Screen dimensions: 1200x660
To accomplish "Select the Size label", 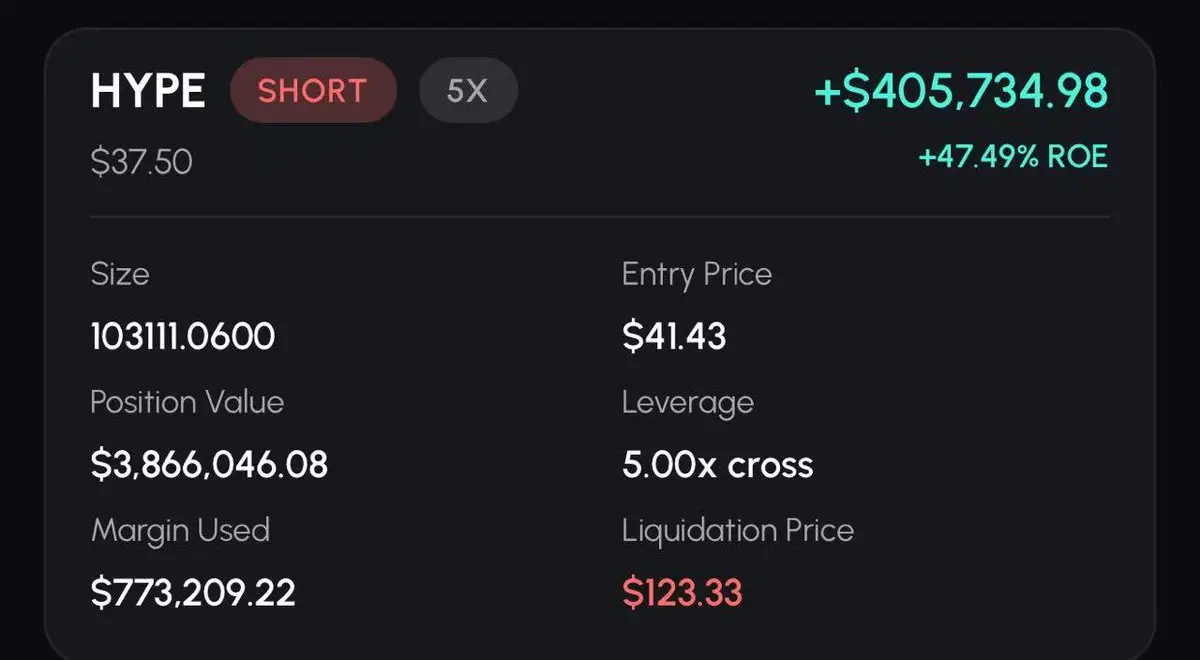I will (120, 274).
